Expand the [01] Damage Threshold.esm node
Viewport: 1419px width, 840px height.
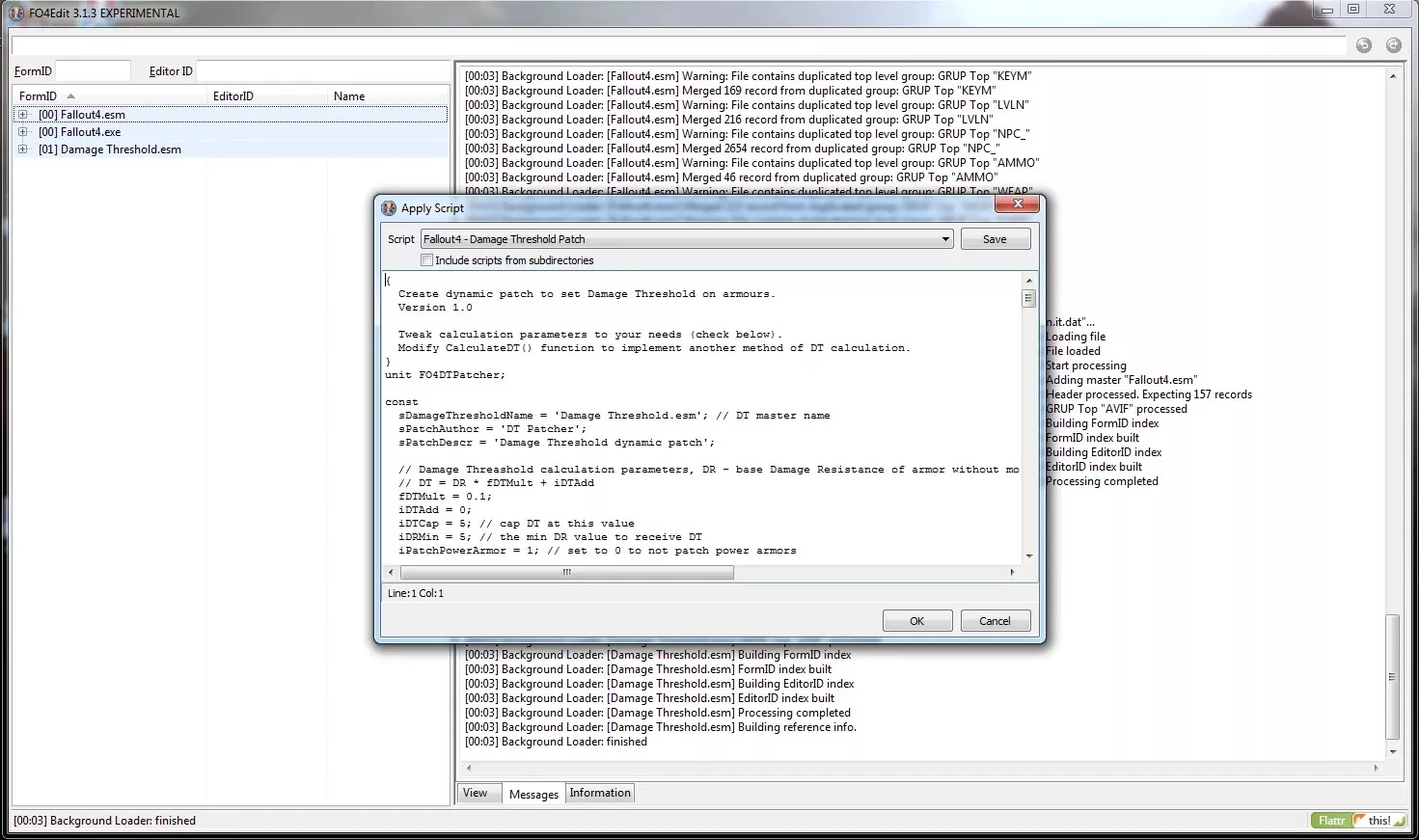[23, 149]
